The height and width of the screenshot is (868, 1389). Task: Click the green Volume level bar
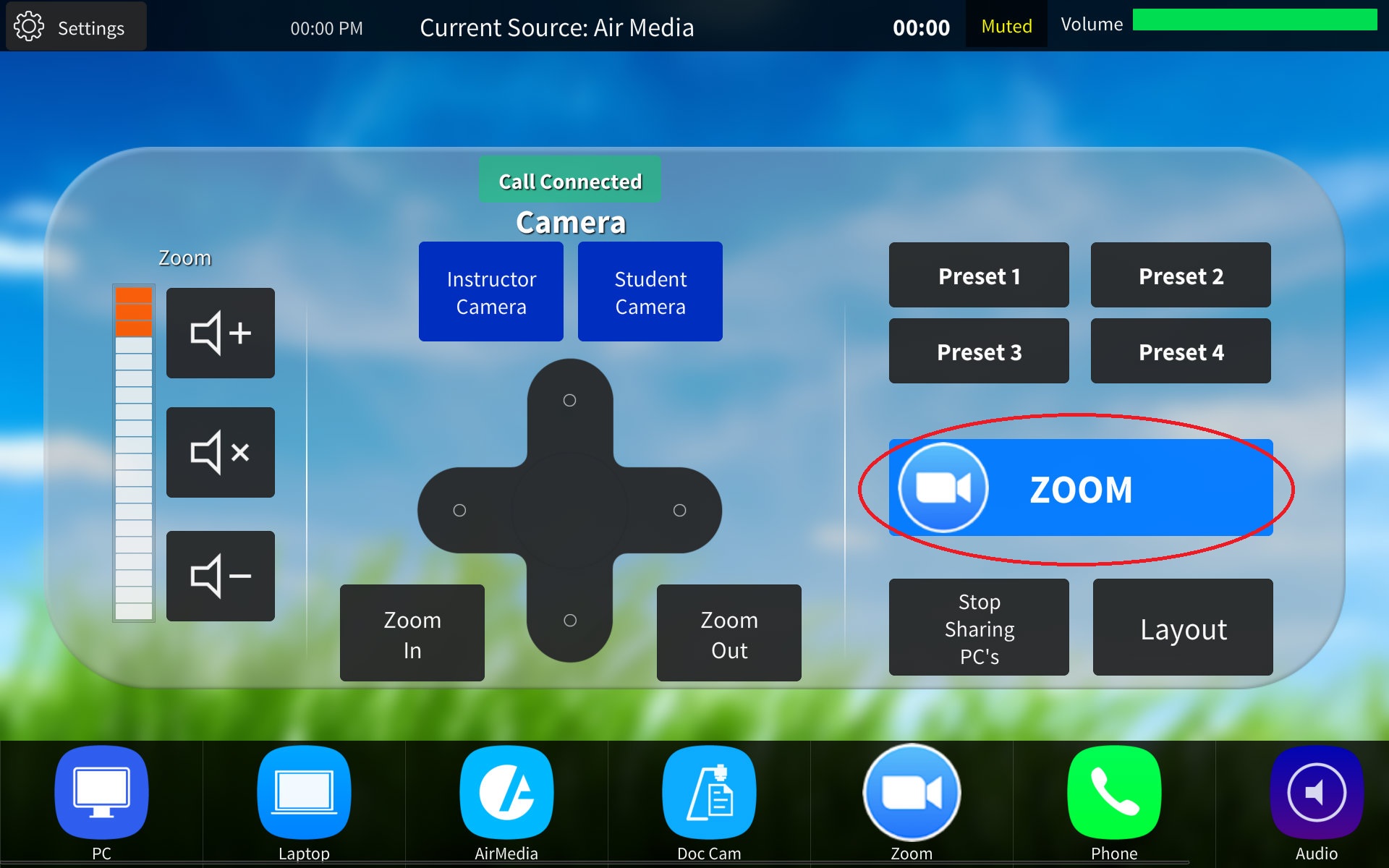click(x=1254, y=20)
